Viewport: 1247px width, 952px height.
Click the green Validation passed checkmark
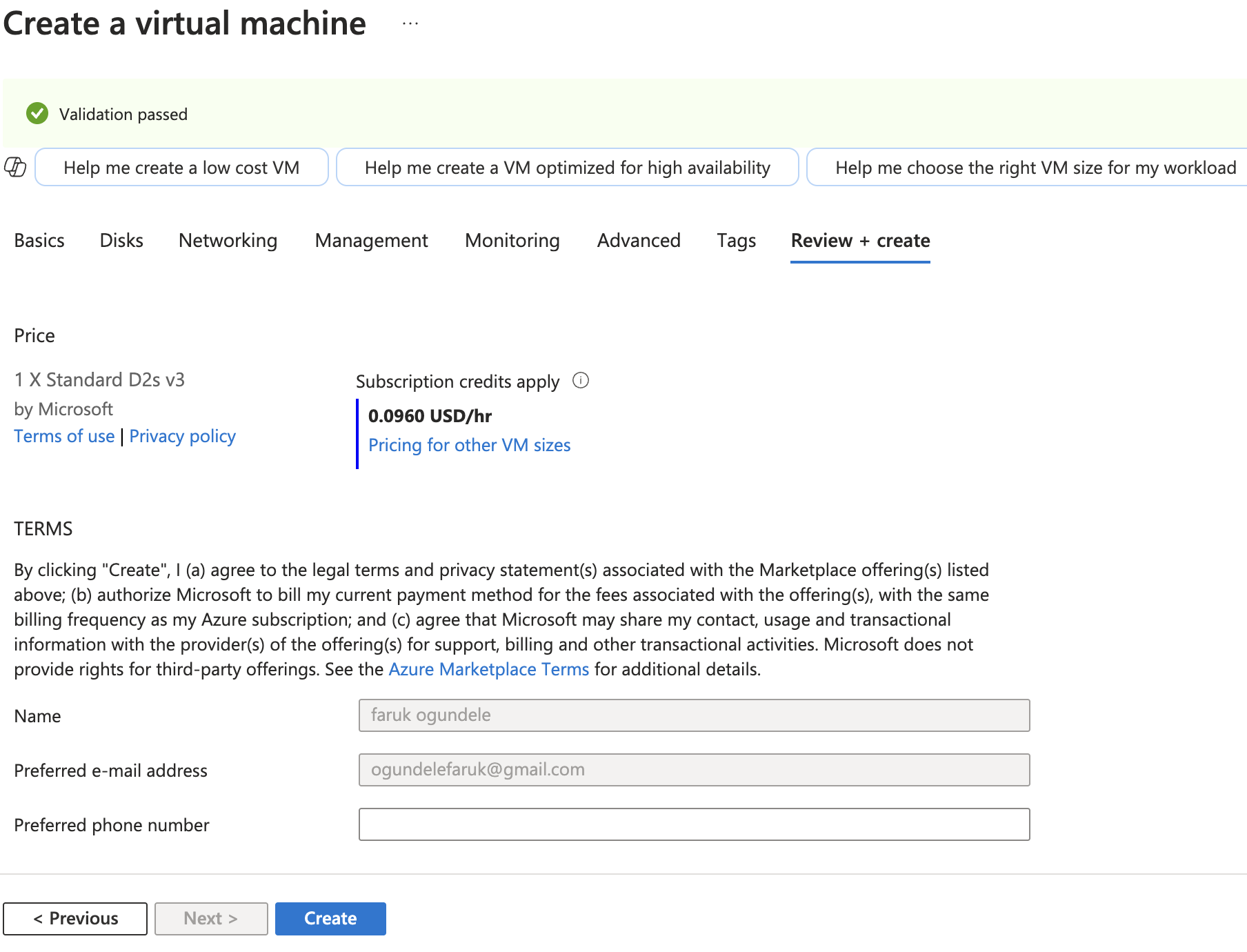(37, 114)
